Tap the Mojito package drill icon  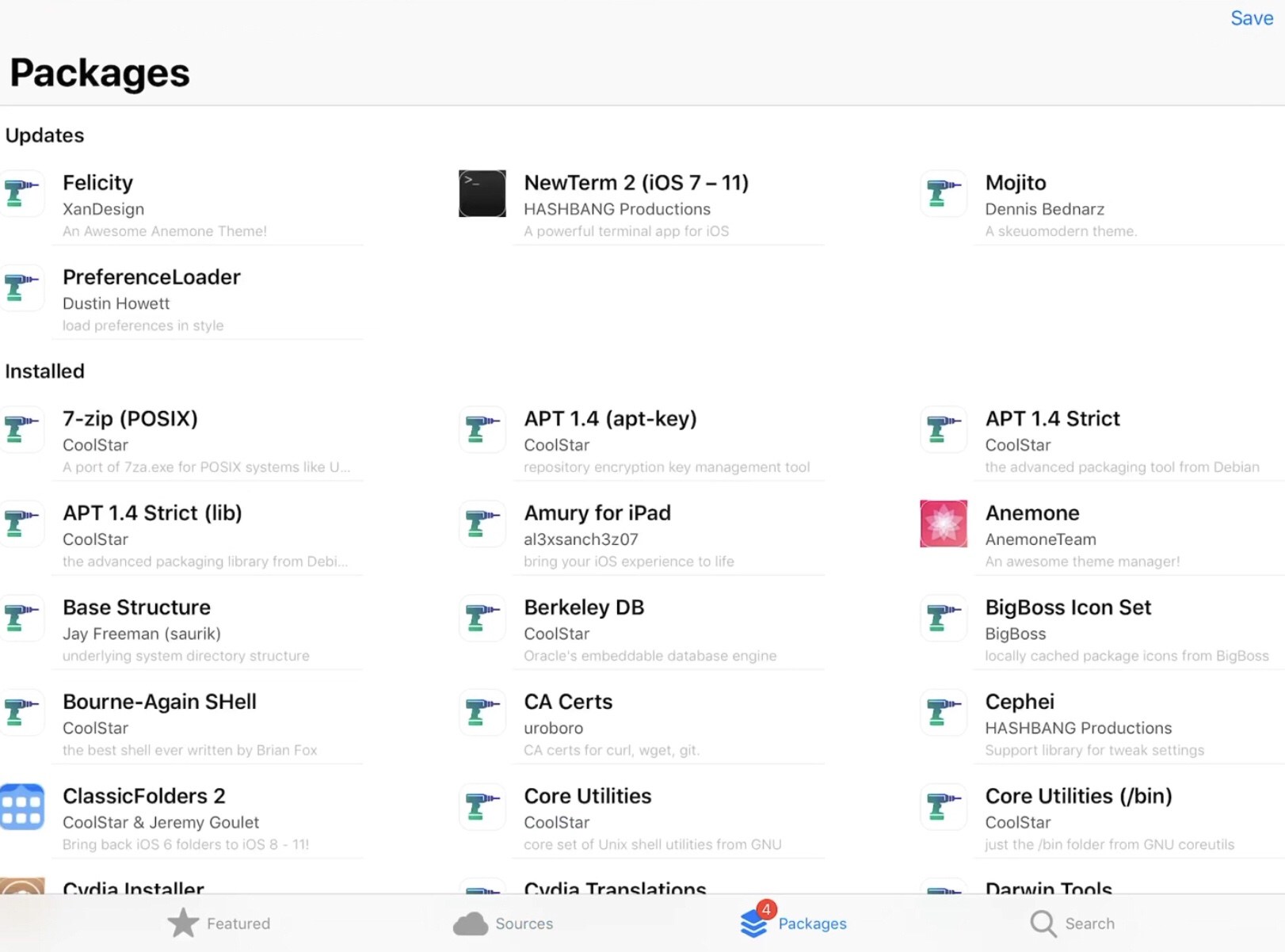click(943, 193)
